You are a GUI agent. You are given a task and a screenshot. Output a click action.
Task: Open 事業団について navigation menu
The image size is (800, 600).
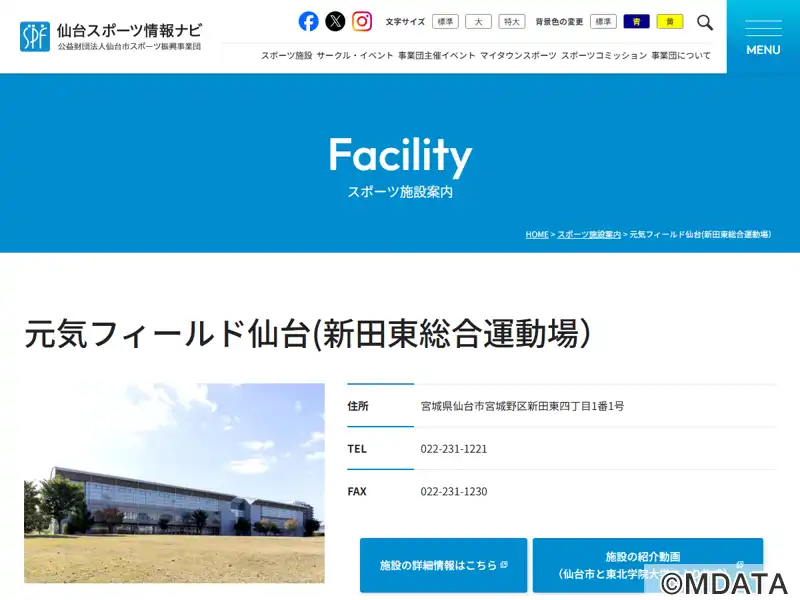point(681,56)
